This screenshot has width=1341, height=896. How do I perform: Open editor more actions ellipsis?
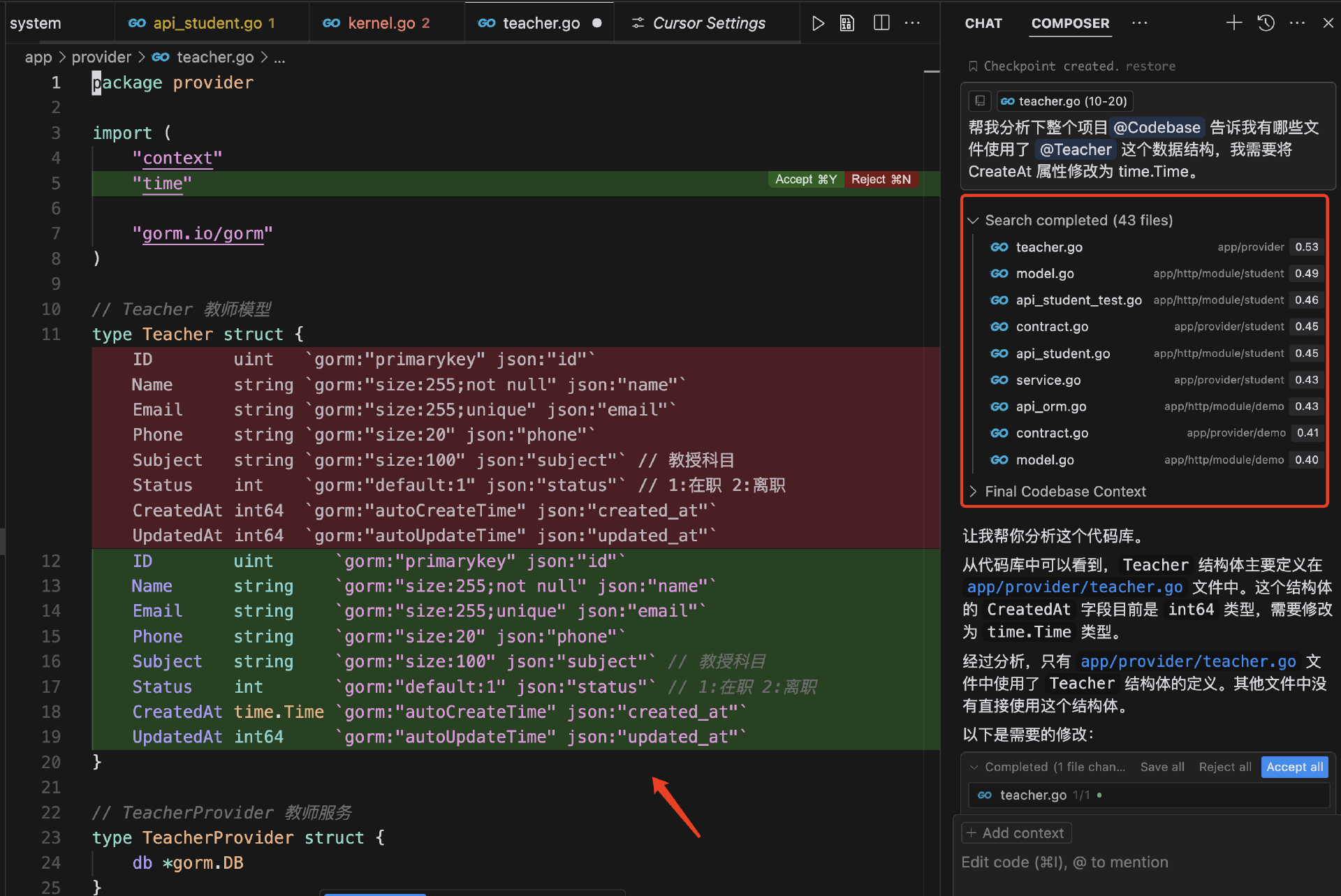coord(912,23)
